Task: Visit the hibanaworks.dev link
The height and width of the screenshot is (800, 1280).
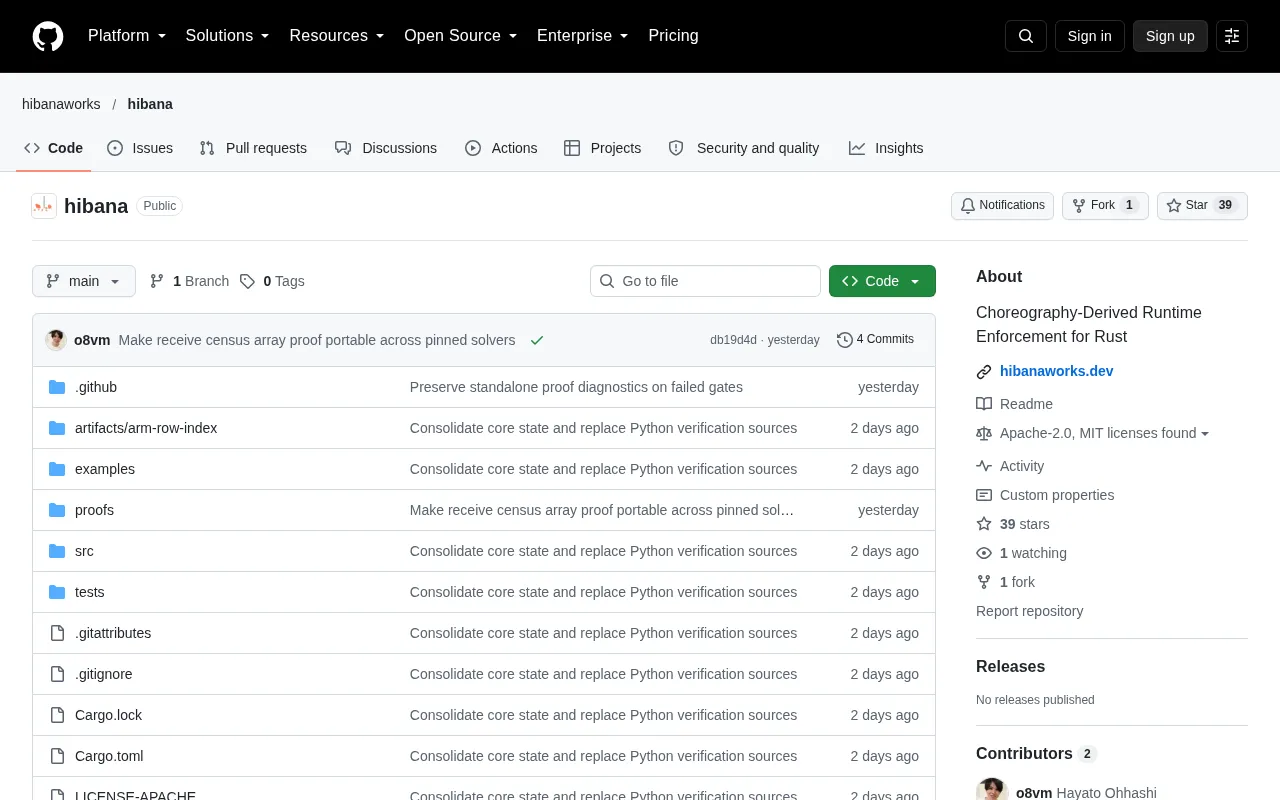Action: tap(1056, 371)
